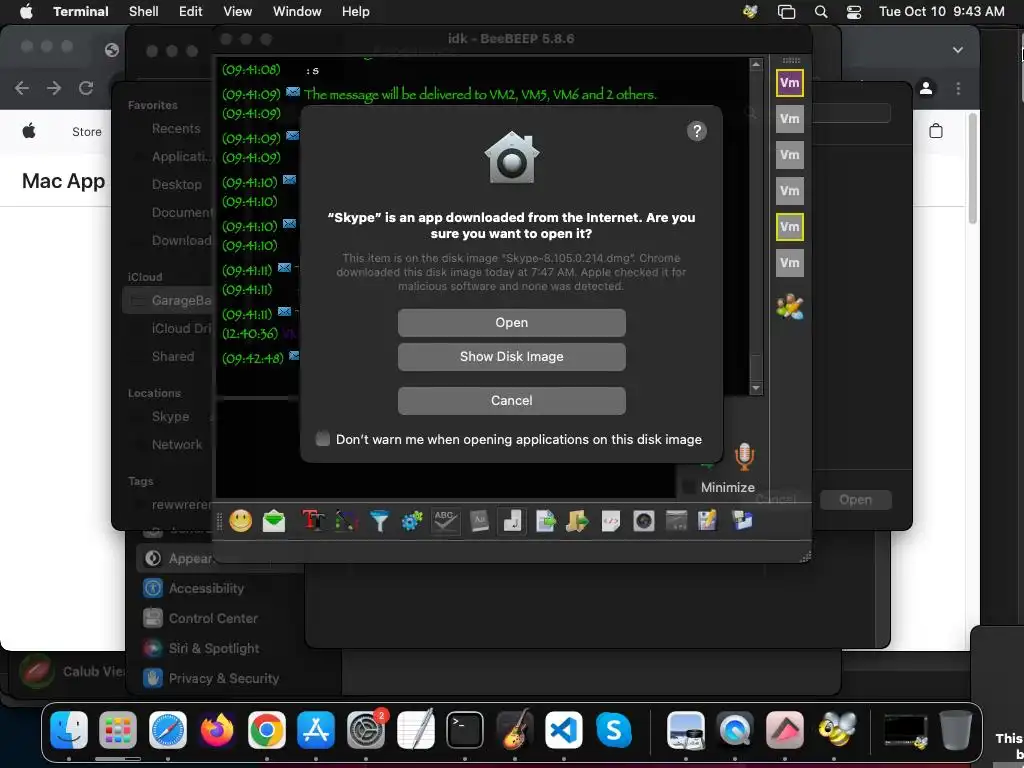The image size is (1024, 768).
Task: Check Don't warn me when opening applications
Action: point(323,438)
